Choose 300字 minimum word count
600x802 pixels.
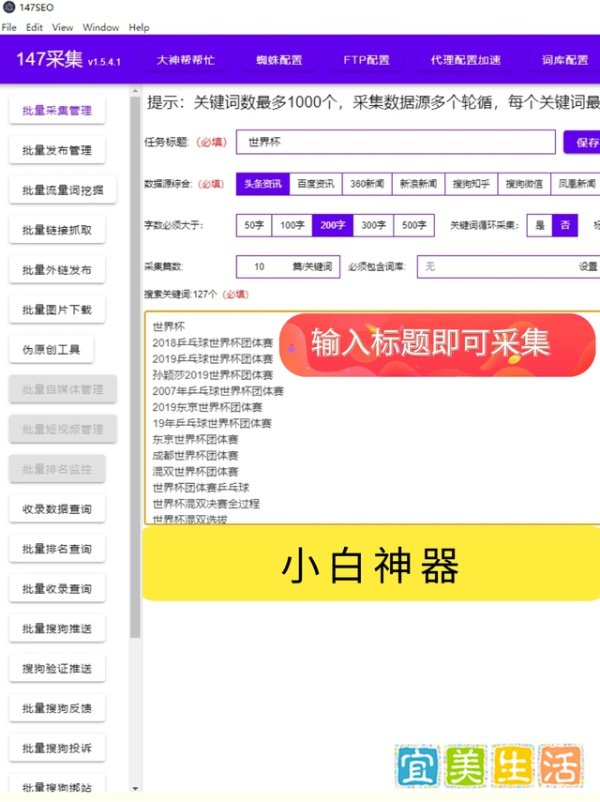[373, 225]
